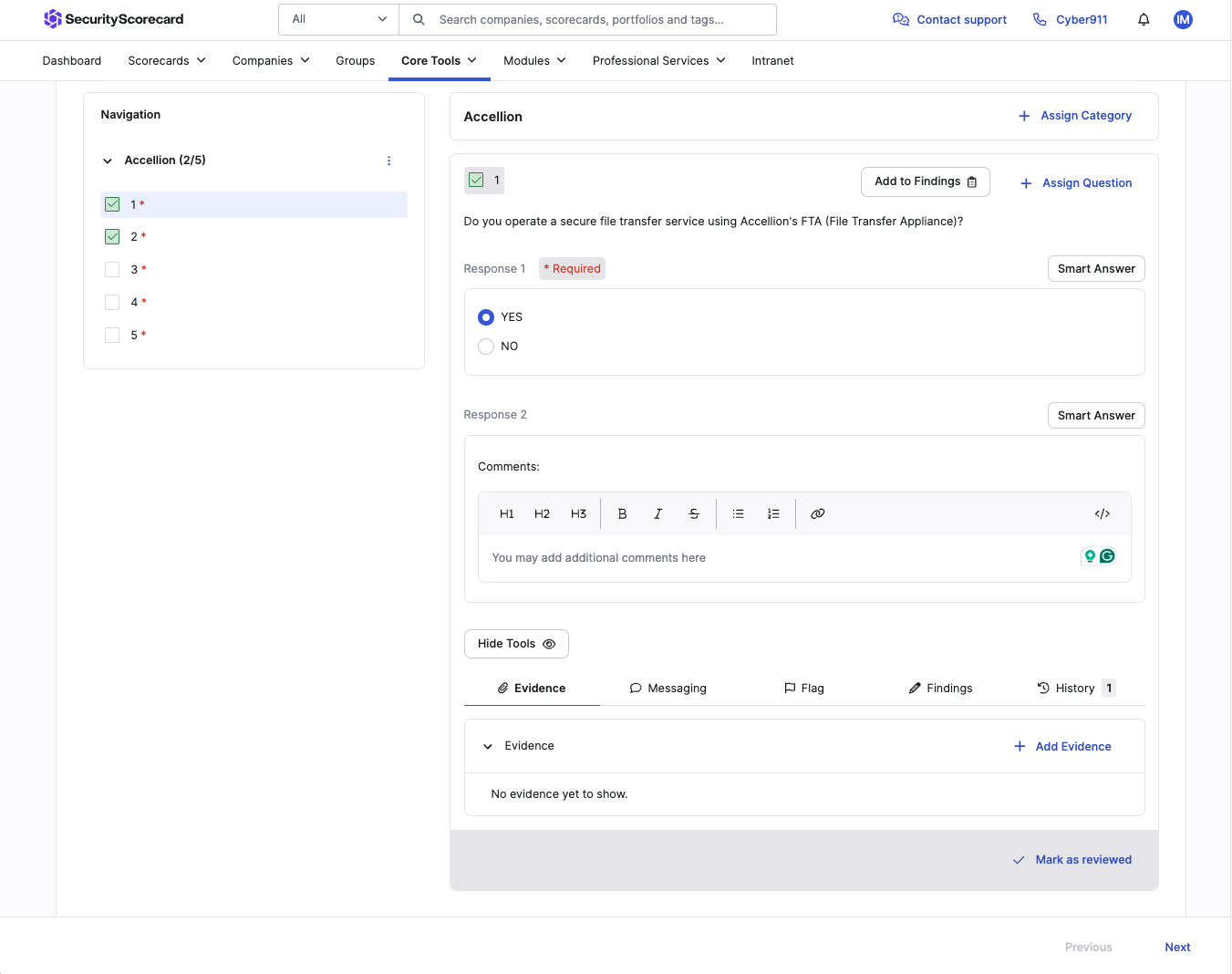This screenshot has height=974, width=1232.
Task: Expand the Companies menu
Action: click(x=271, y=61)
